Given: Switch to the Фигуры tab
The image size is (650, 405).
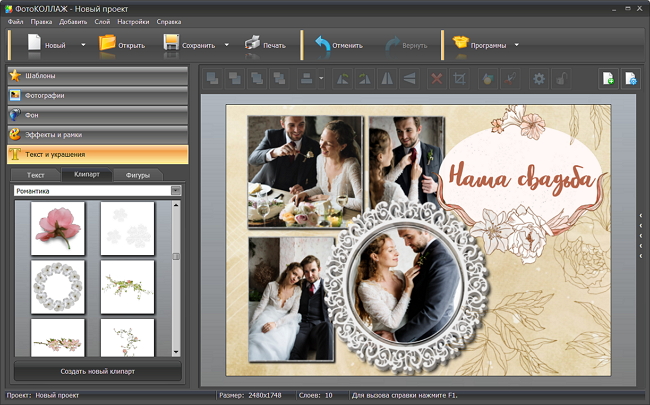Looking at the screenshot, I should pos(138,175).
